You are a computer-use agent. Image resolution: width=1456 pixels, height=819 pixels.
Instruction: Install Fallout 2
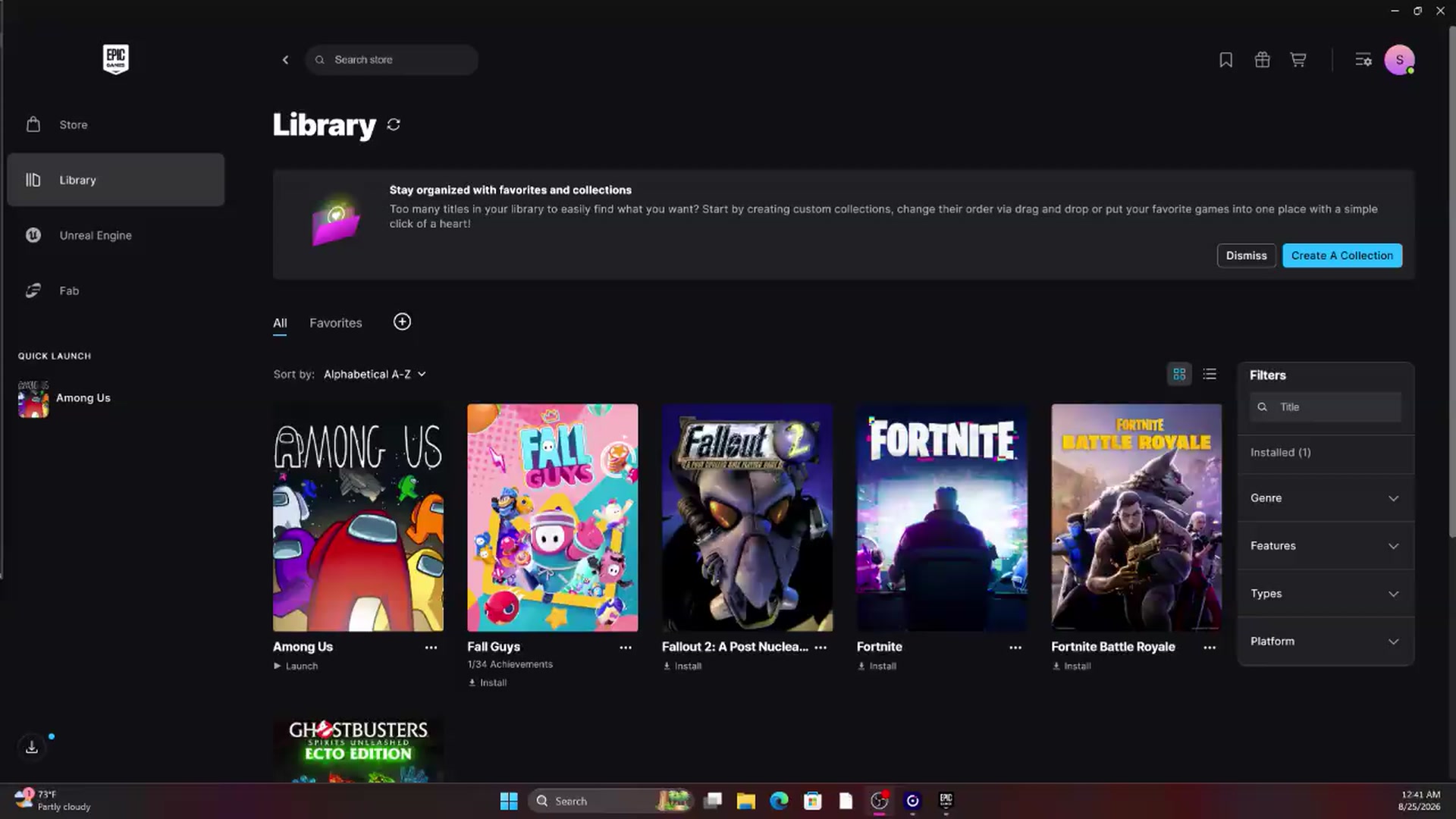682,666
